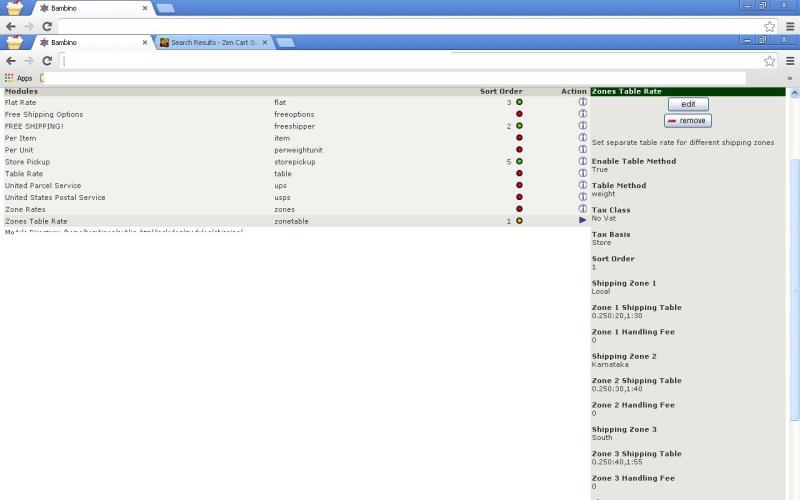Screen dimensions: 800x500
Task: Open info icon on the Table Rate row
Action: pyautogui.click(x=583, y=173)
